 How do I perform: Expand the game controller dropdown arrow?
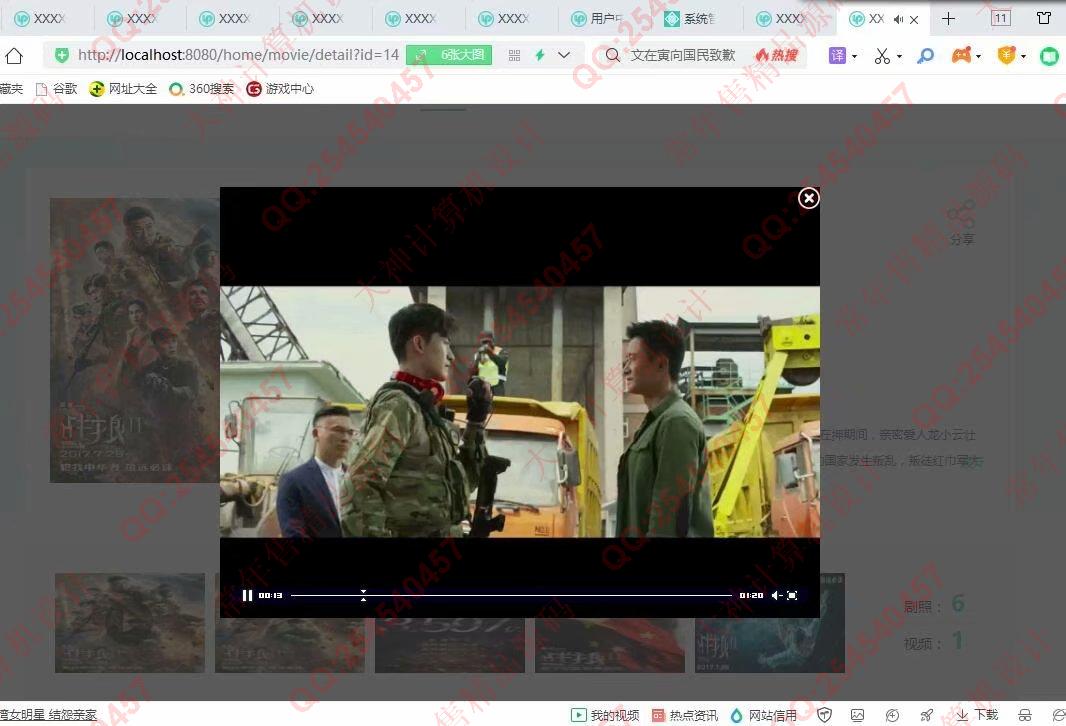click(x=978, y=56)
